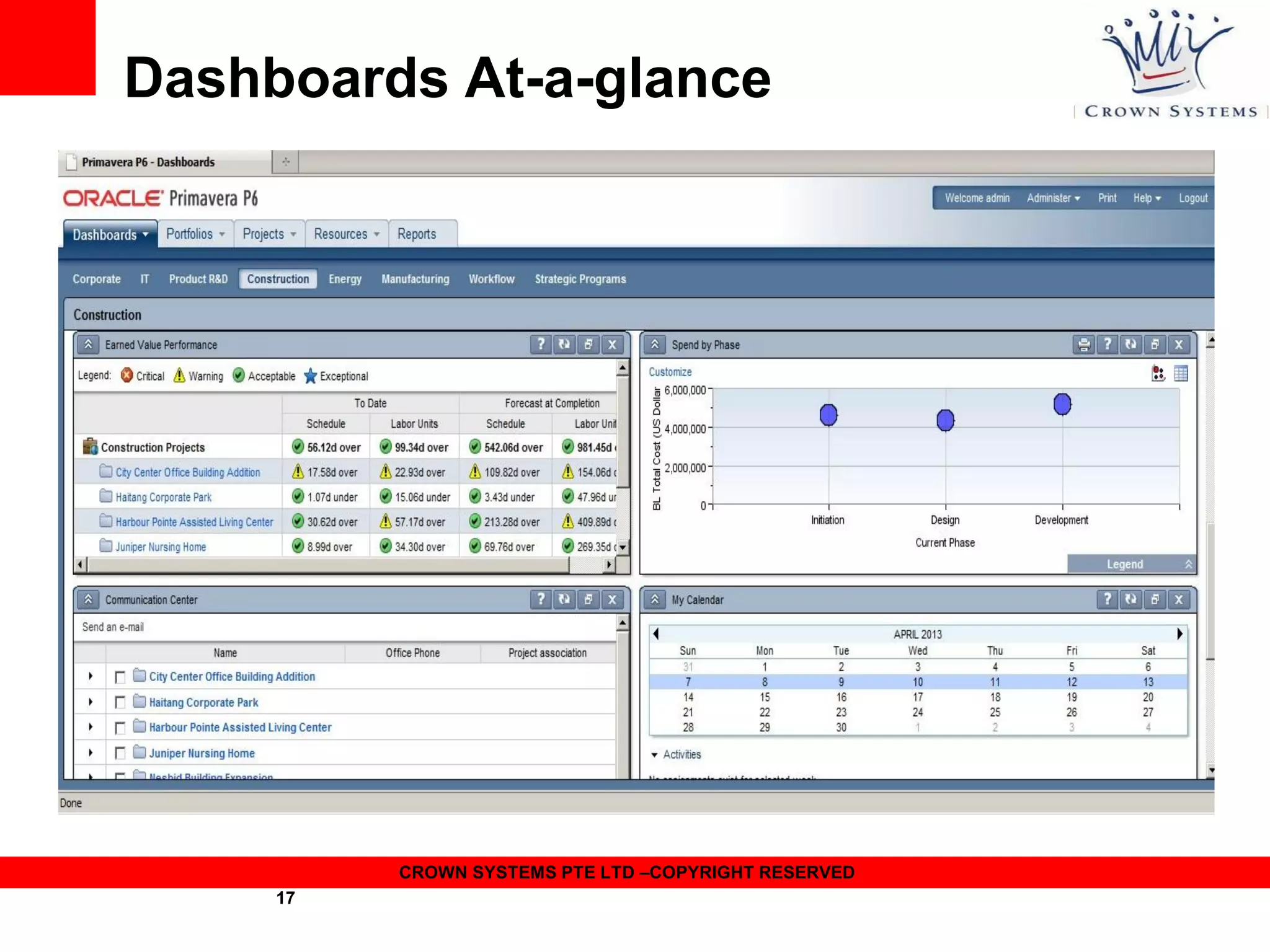Go to previous month in calendar
The width and height of the screenshot is (1270, 952).
(656, 633)
